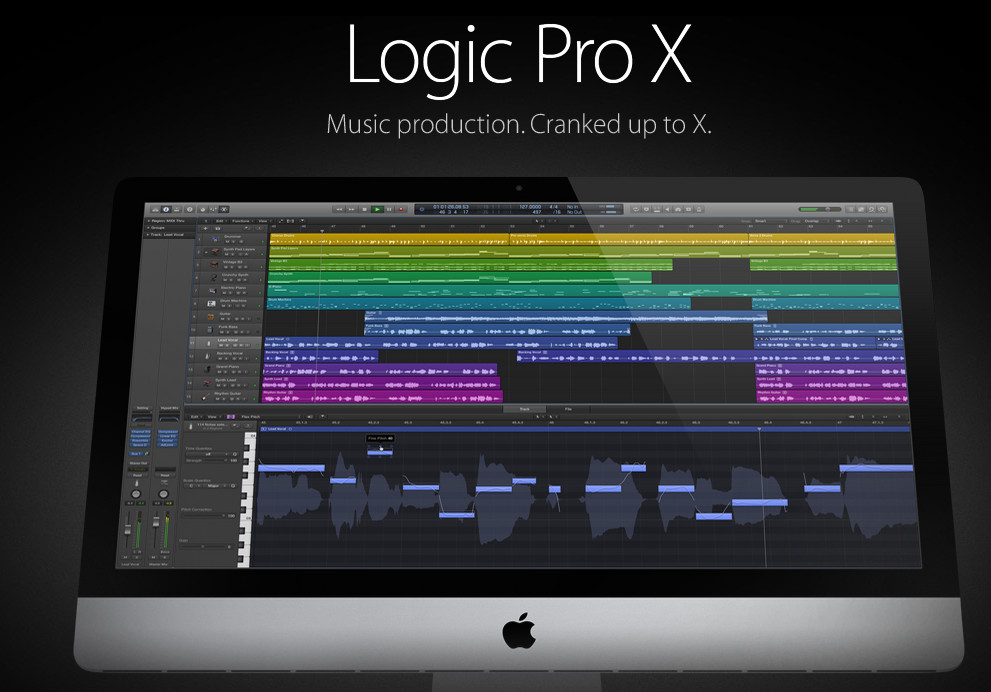
Task: Mute the Synth Lead track
Action: point(219,385)
